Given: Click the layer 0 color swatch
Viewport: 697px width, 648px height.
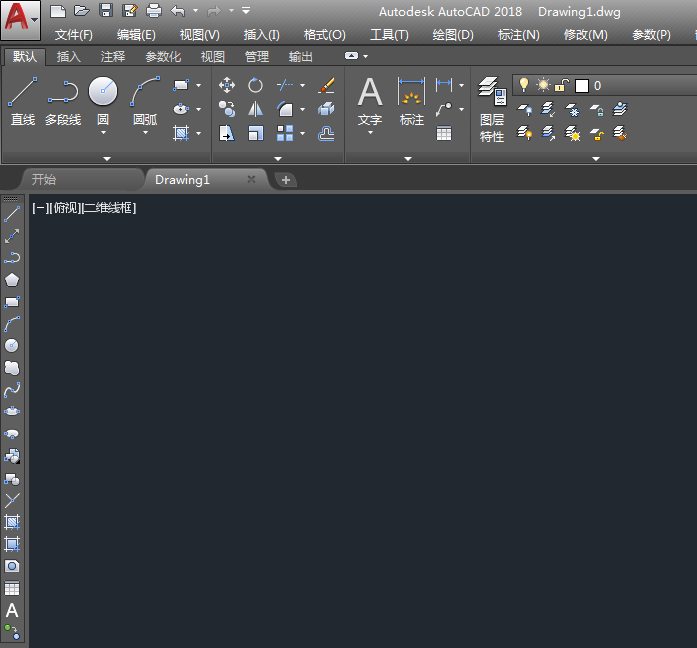Looking at the screenshot, I should tap(582, 86).
